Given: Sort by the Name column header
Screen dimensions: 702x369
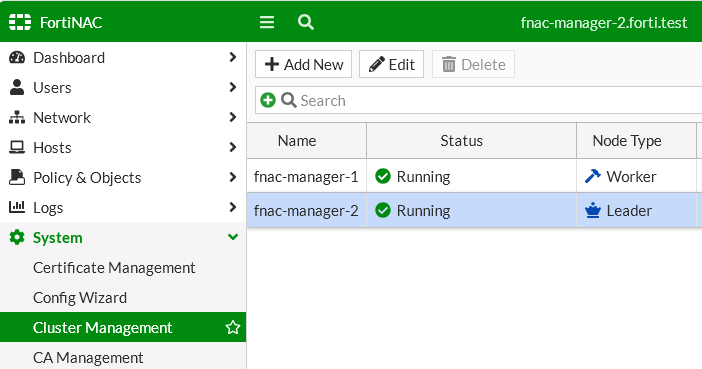Looking at the screenshot, I should coord(307,141).
